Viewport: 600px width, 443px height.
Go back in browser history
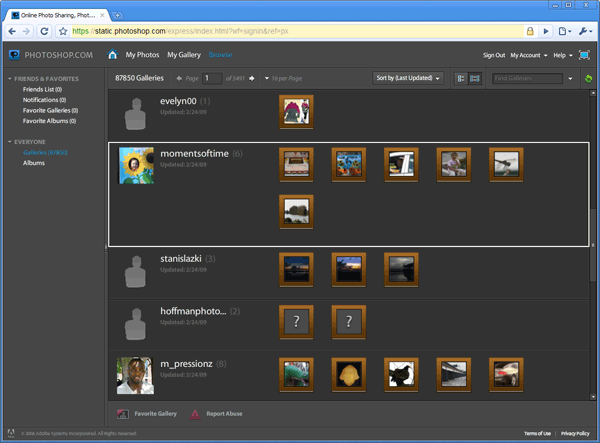[12, 31]
